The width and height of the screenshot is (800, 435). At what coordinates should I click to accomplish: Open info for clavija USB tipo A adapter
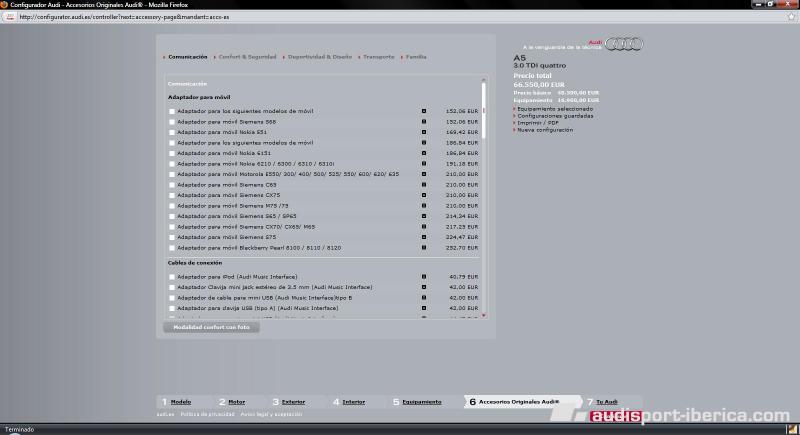click(x=423, y=308)
